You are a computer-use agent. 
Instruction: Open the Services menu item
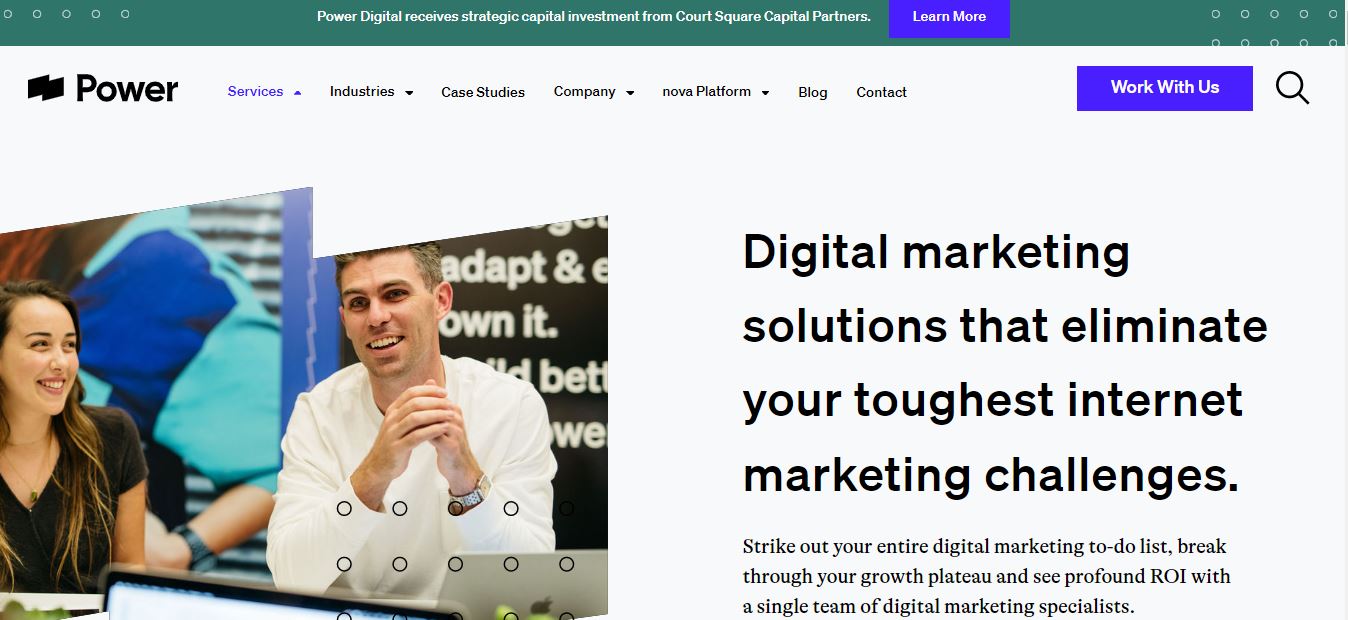pos(255,91)
